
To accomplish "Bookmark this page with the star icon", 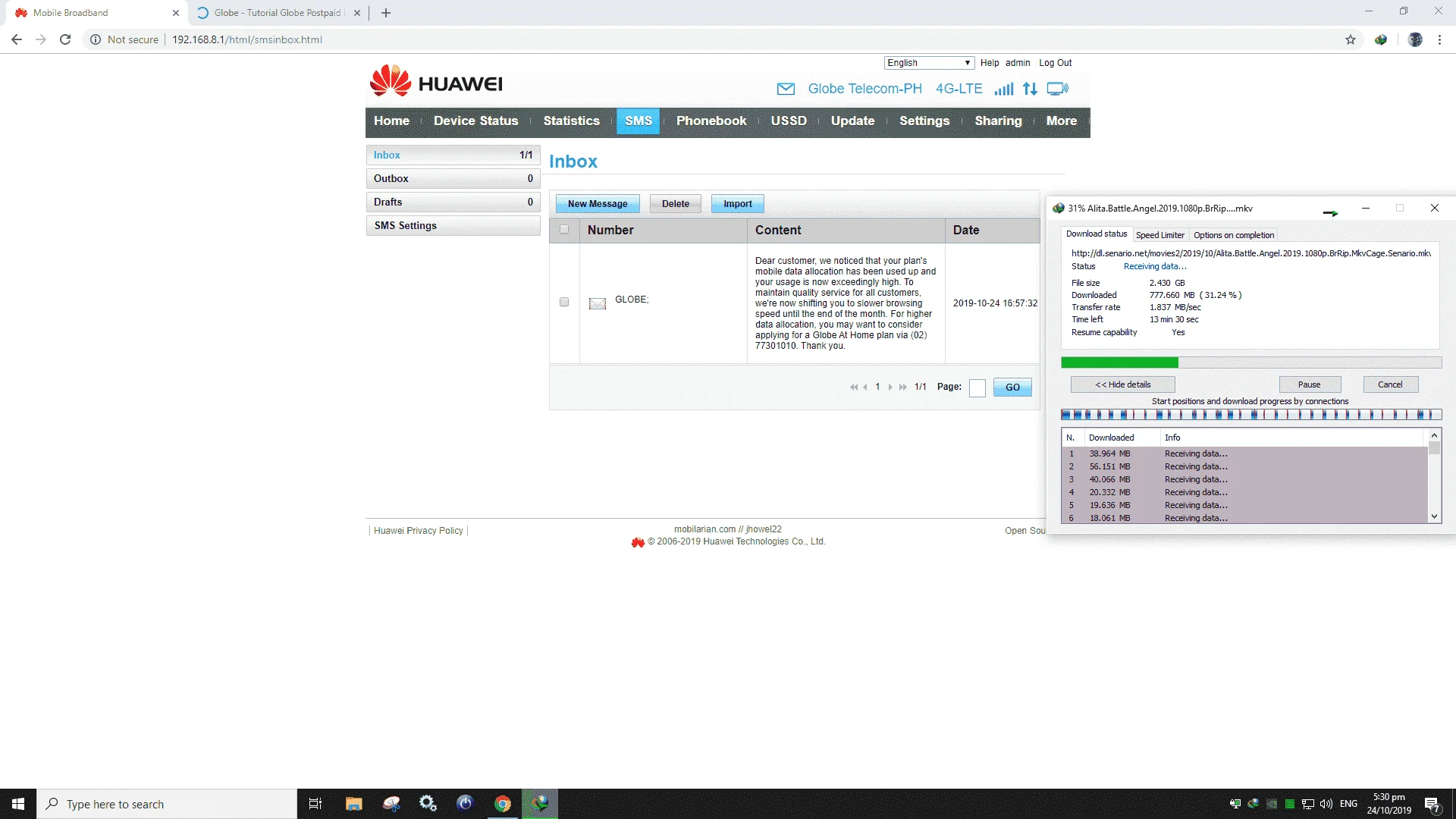I will pos(1351,39).
